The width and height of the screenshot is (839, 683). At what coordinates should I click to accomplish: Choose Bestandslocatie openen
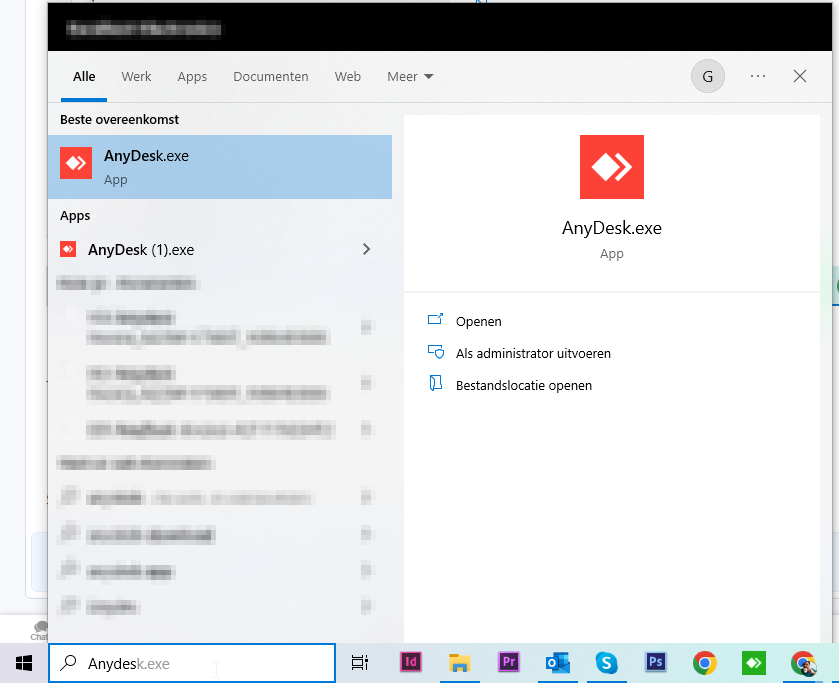(x=524, y=386)
